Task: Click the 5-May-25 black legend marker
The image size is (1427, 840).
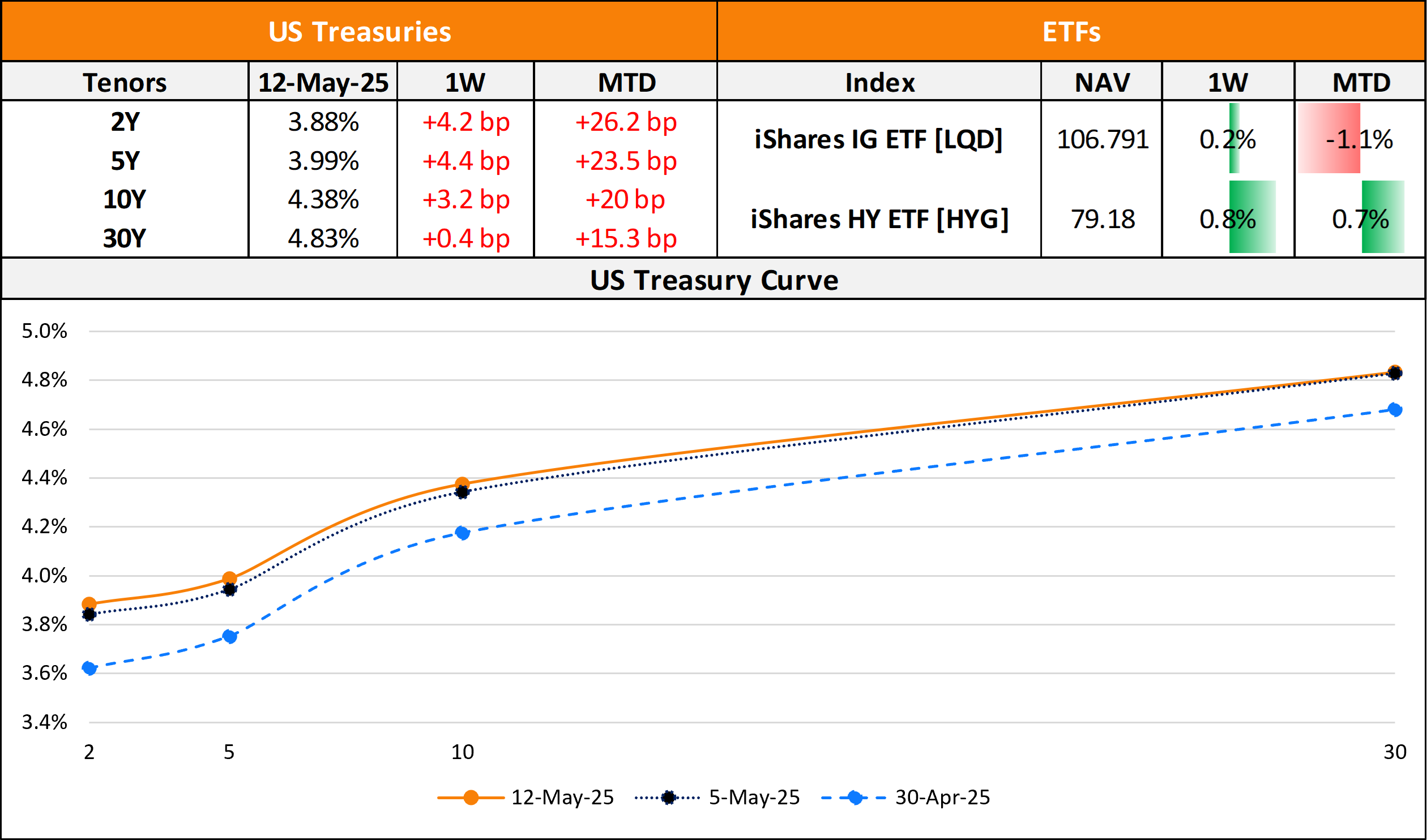Action: [x=669, y=798]
